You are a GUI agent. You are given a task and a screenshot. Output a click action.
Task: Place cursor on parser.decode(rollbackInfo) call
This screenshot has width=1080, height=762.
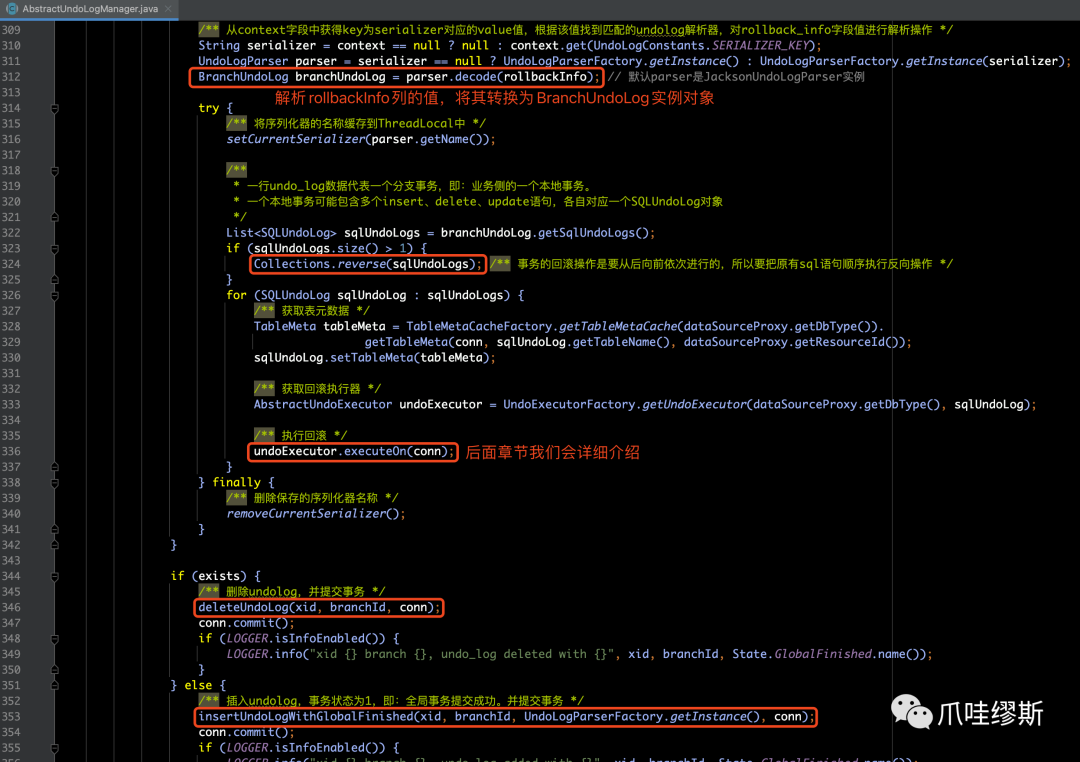pyautogui.click(x=499, y=76)
